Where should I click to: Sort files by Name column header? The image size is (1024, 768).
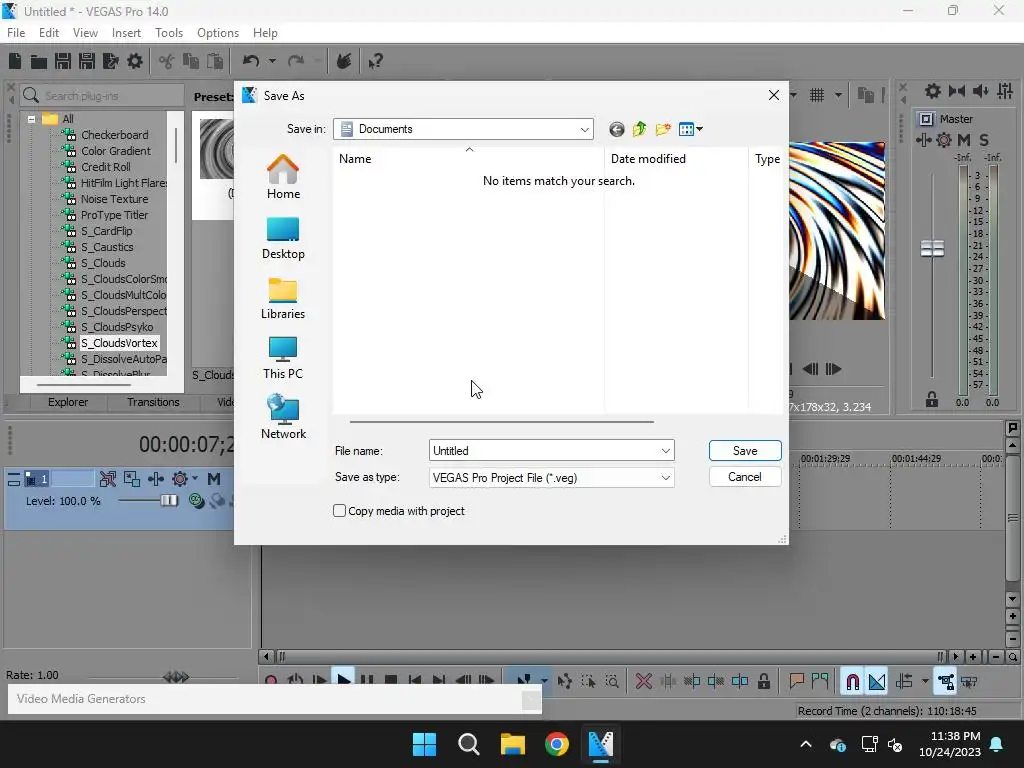point(468,159)
